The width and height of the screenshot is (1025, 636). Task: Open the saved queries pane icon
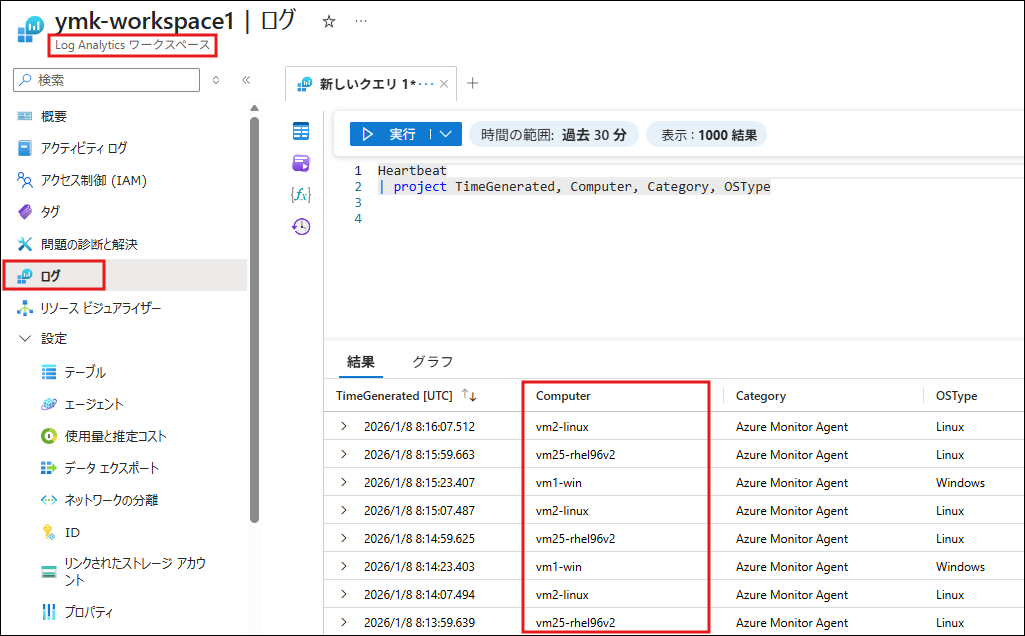(301, 163)
